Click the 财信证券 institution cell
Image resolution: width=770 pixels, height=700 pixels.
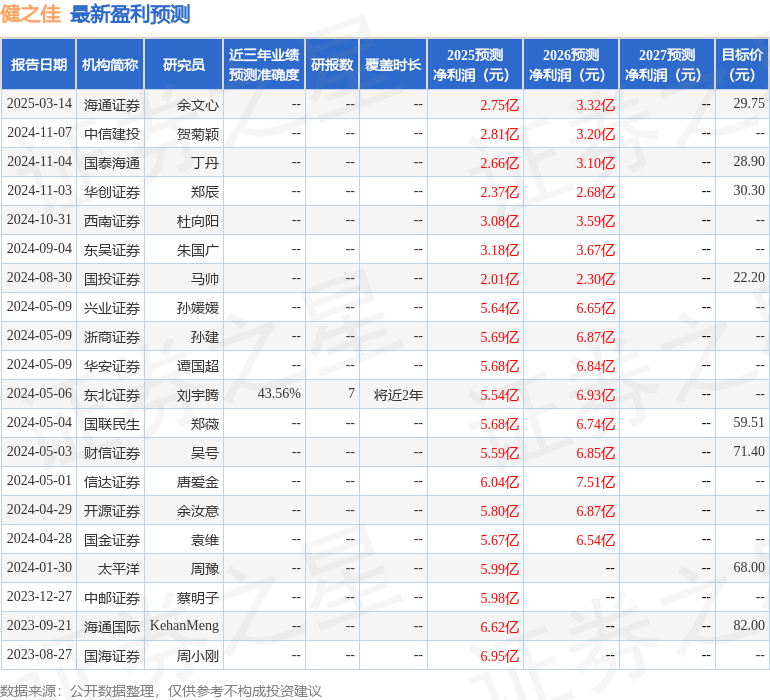(x=112, y=452)
